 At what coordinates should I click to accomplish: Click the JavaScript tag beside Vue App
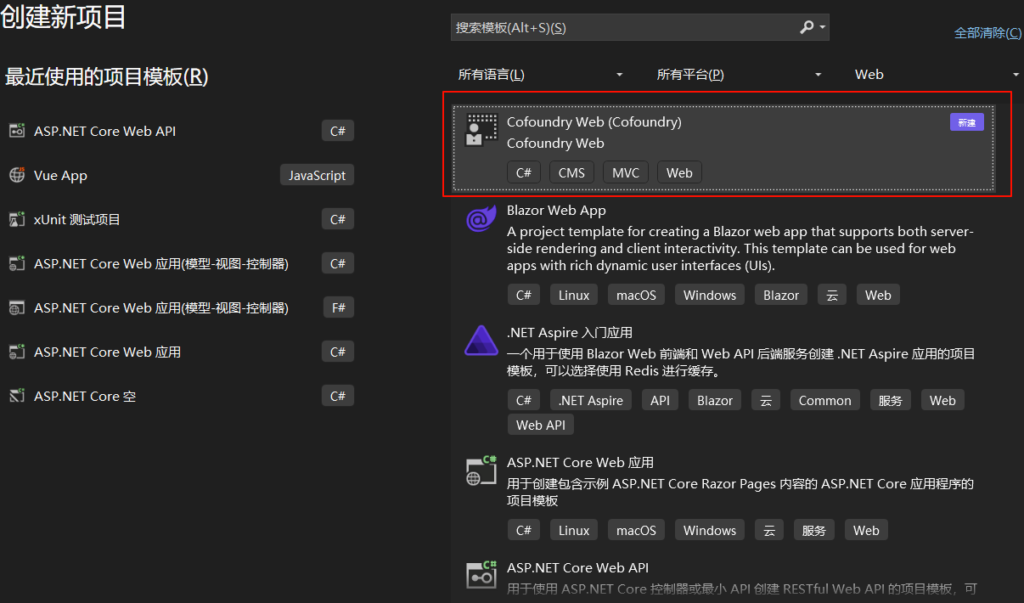coord(317,175)
